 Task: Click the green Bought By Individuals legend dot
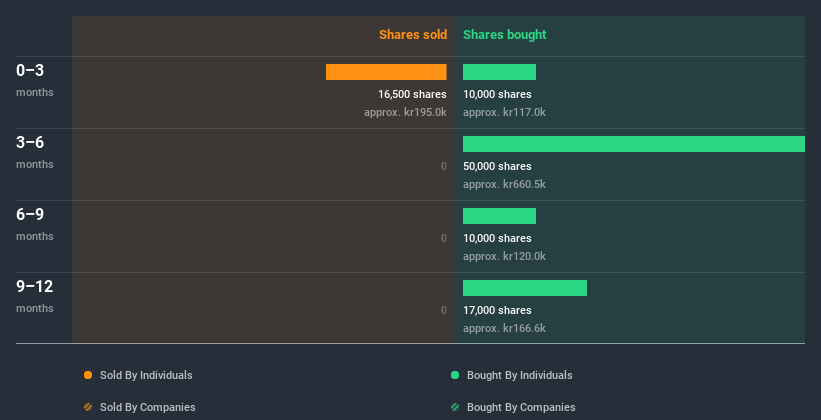455,375
